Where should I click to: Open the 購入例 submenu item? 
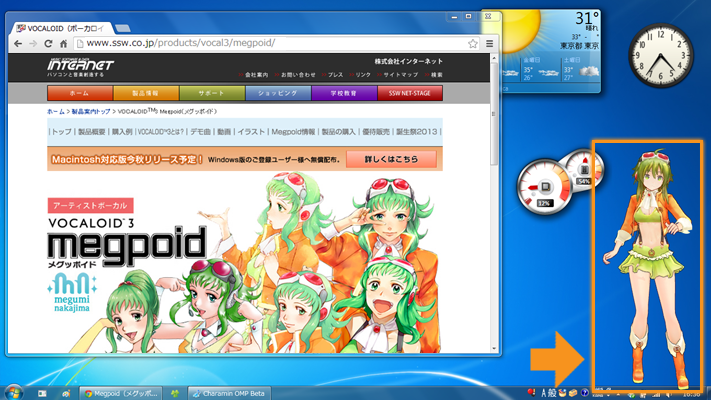point(122,132)
